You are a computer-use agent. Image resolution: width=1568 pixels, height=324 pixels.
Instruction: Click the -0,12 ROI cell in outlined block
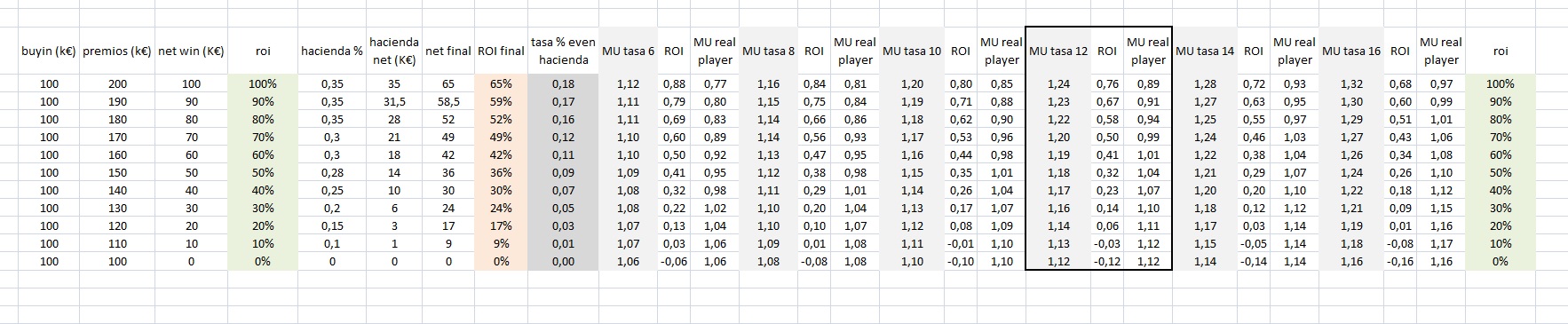(x=1106, y=262)
